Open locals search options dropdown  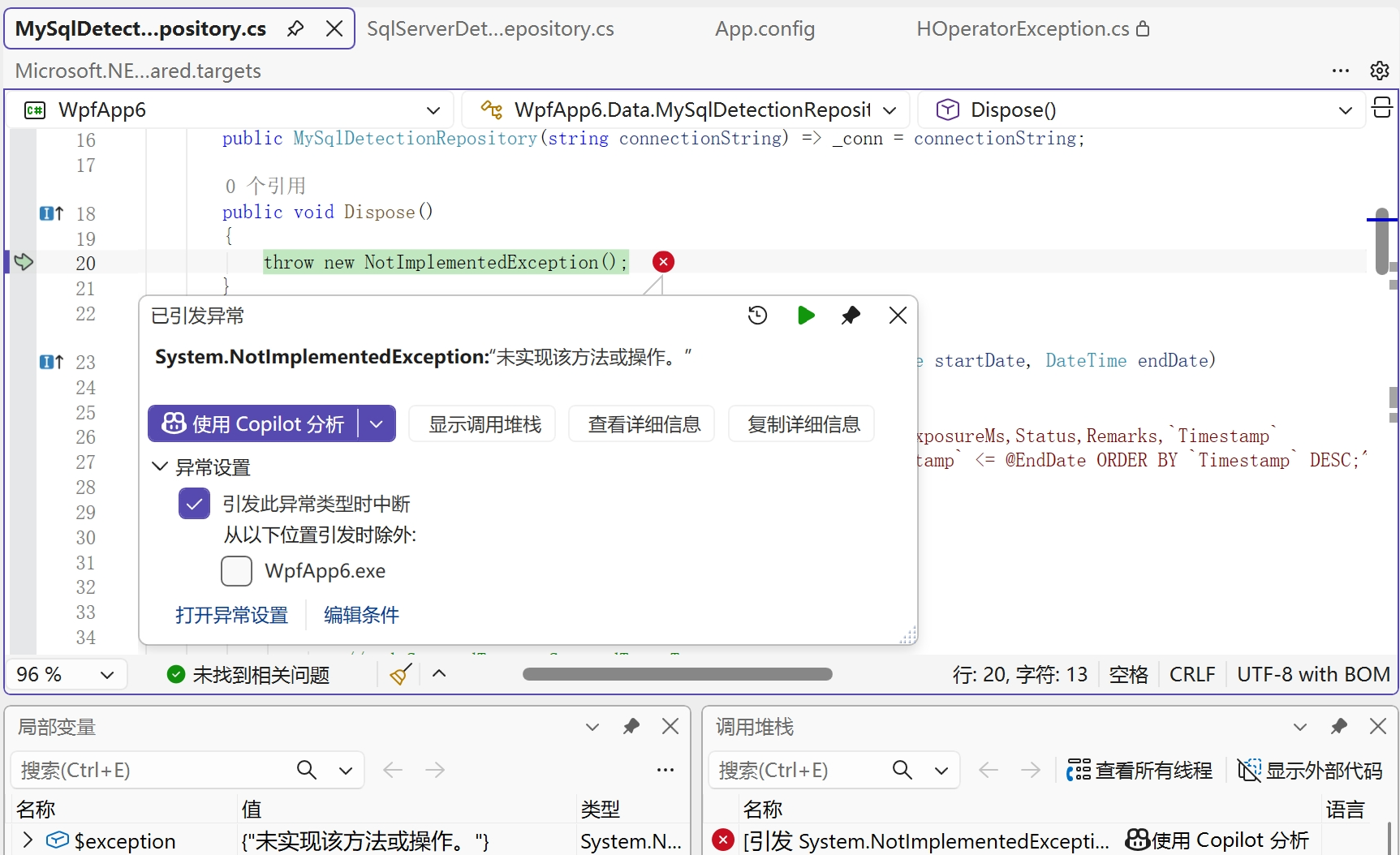346,771
